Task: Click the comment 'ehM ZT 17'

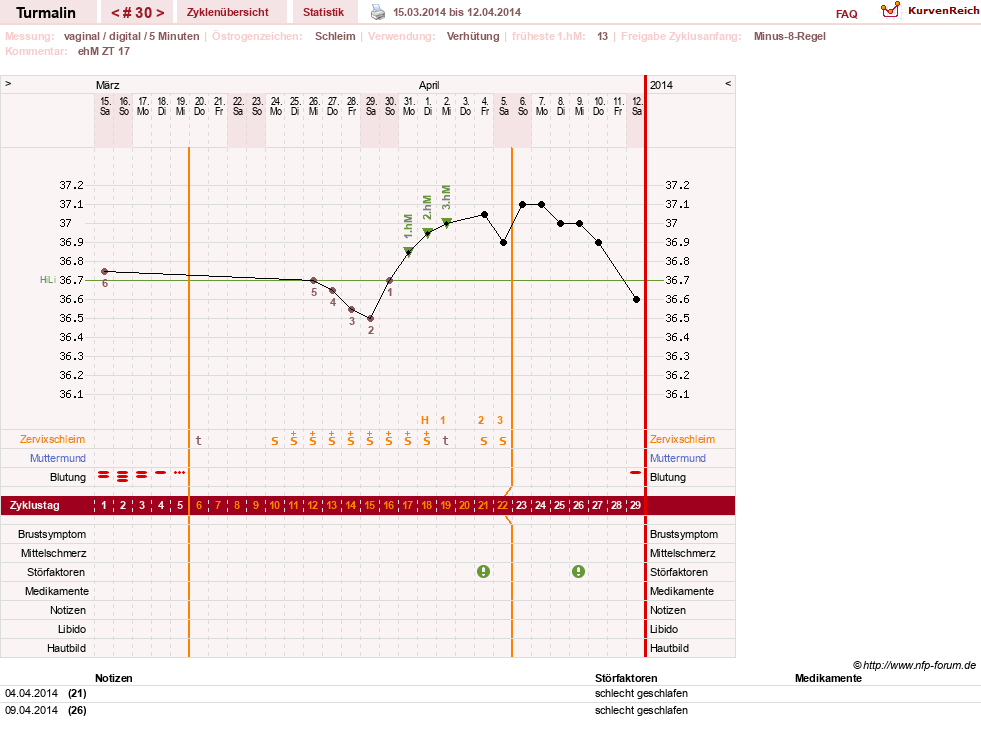Action: pos(104,51)
